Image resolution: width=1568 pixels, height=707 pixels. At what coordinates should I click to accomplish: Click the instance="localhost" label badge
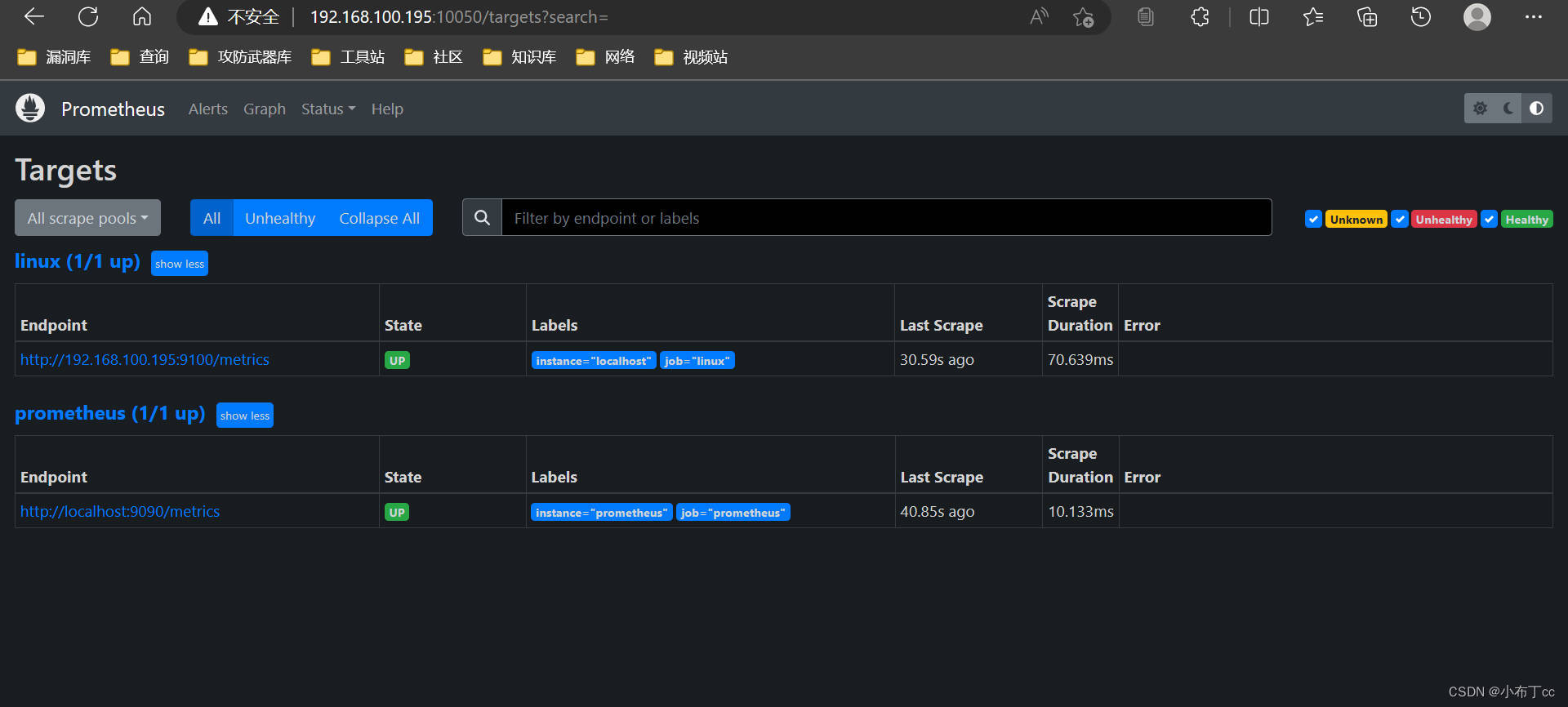[x=594, y=360]
